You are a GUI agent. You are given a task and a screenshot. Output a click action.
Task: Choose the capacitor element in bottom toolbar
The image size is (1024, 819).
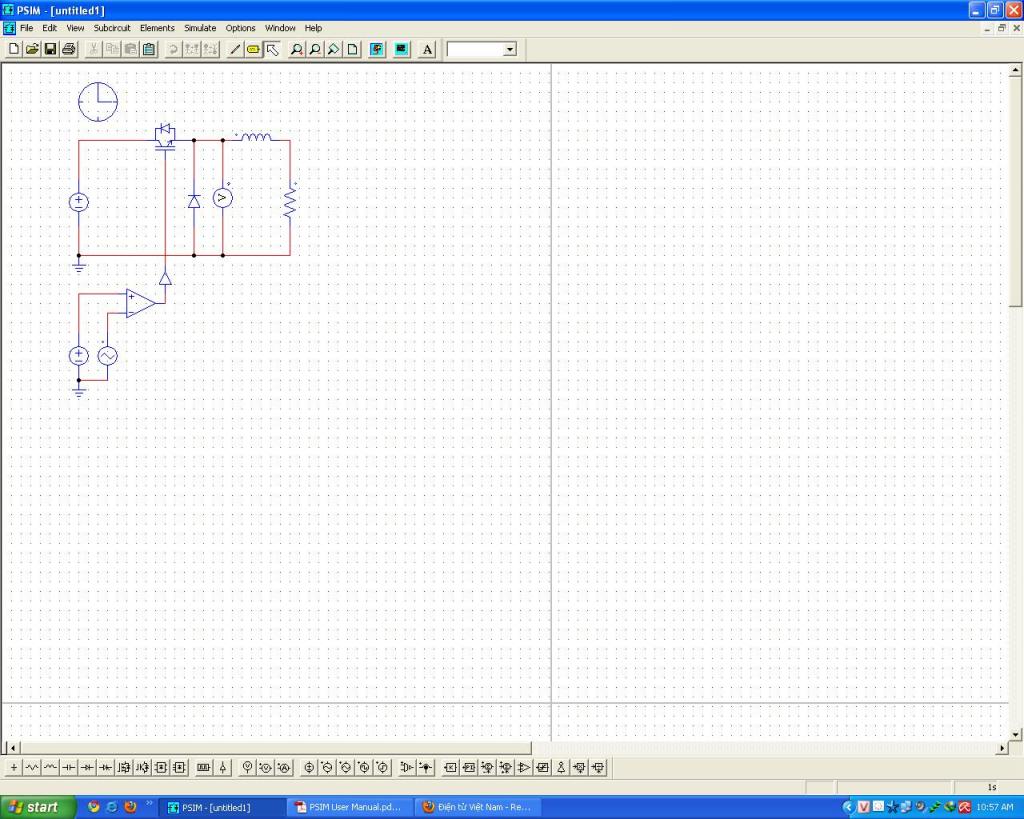[x=69, y=768]
